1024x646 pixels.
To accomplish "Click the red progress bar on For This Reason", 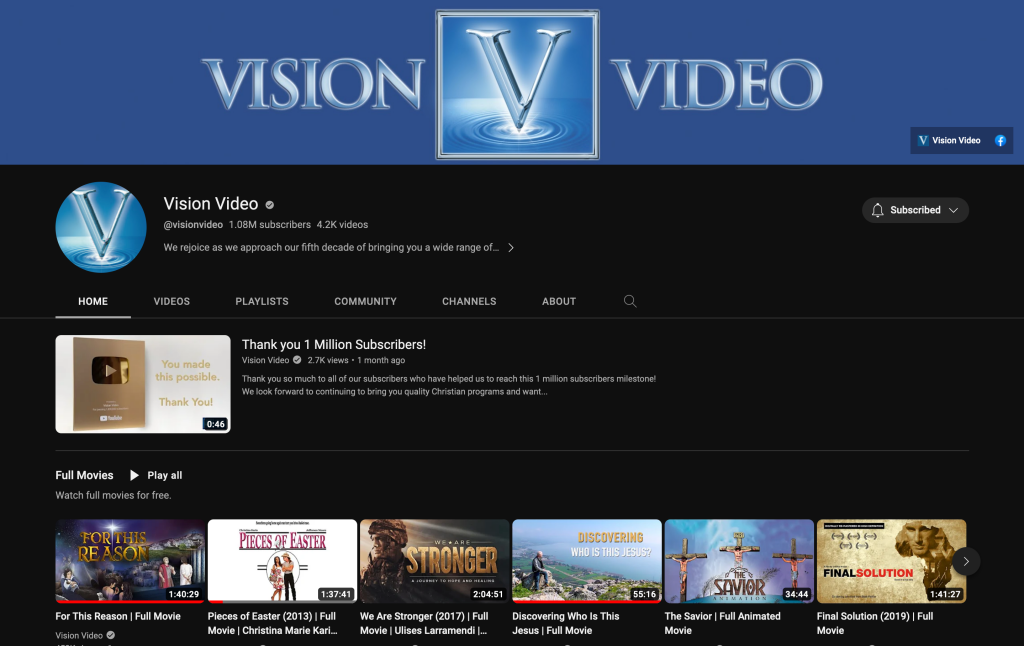I will 130,602.
